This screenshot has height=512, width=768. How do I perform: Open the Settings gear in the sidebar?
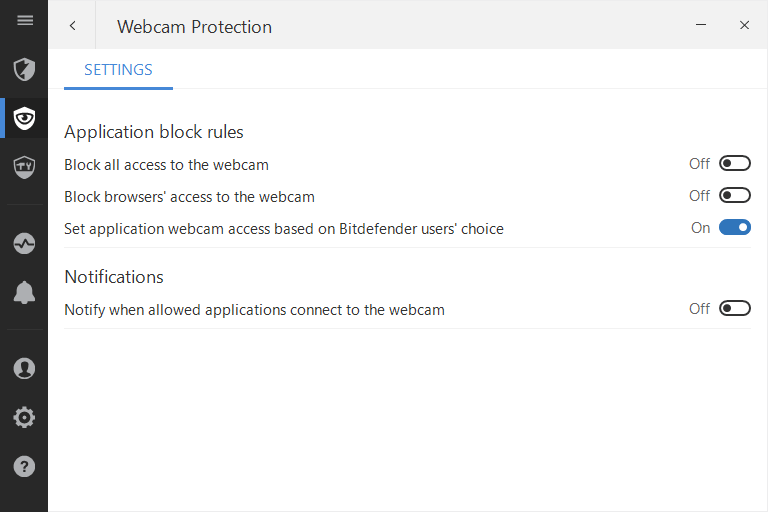24,417
